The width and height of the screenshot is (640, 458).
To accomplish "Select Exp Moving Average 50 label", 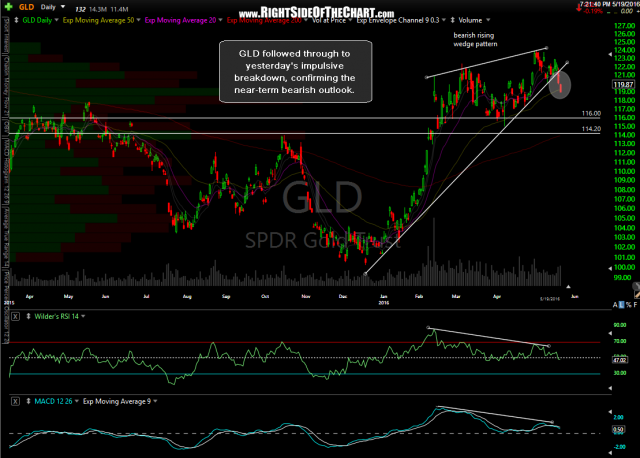I will (x=98, y=20).
